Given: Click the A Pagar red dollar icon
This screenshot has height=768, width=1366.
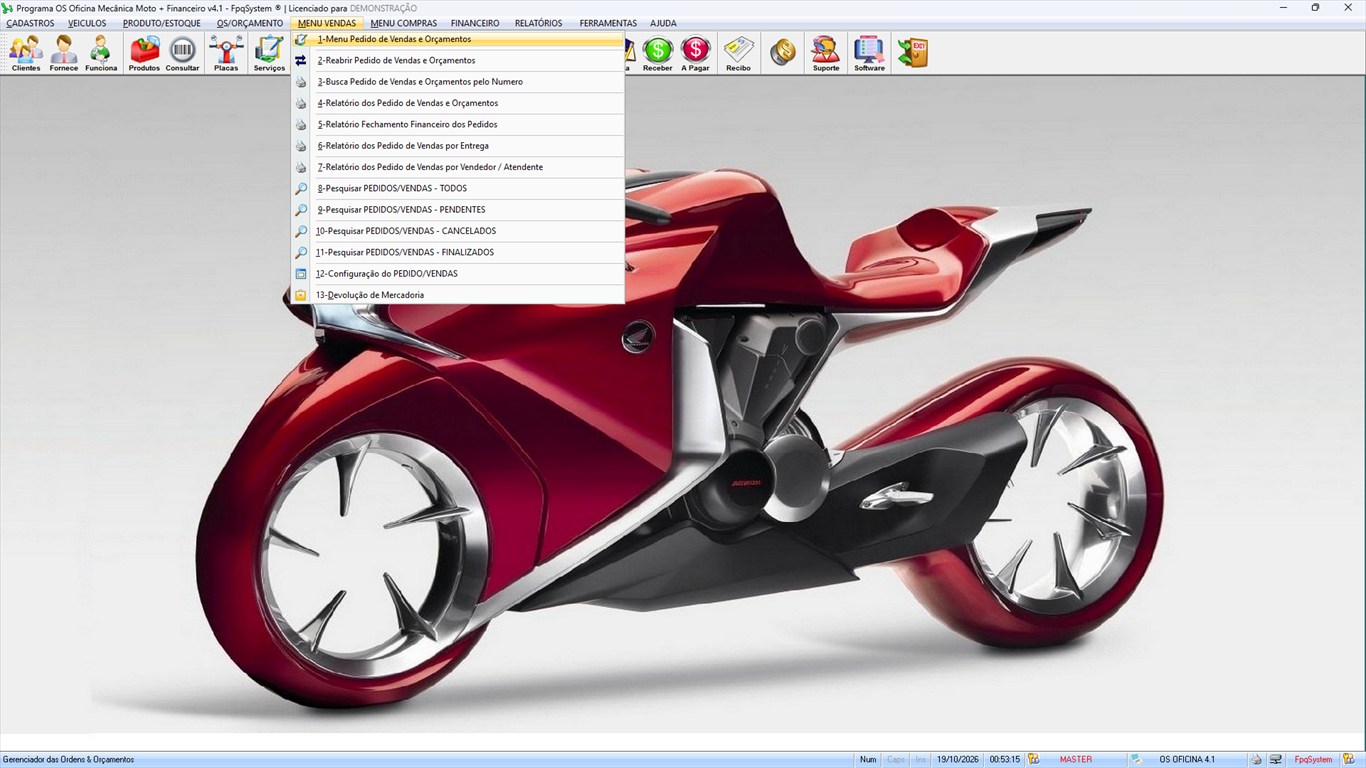Looking at the screenshot, I should (x=695, y=53).
